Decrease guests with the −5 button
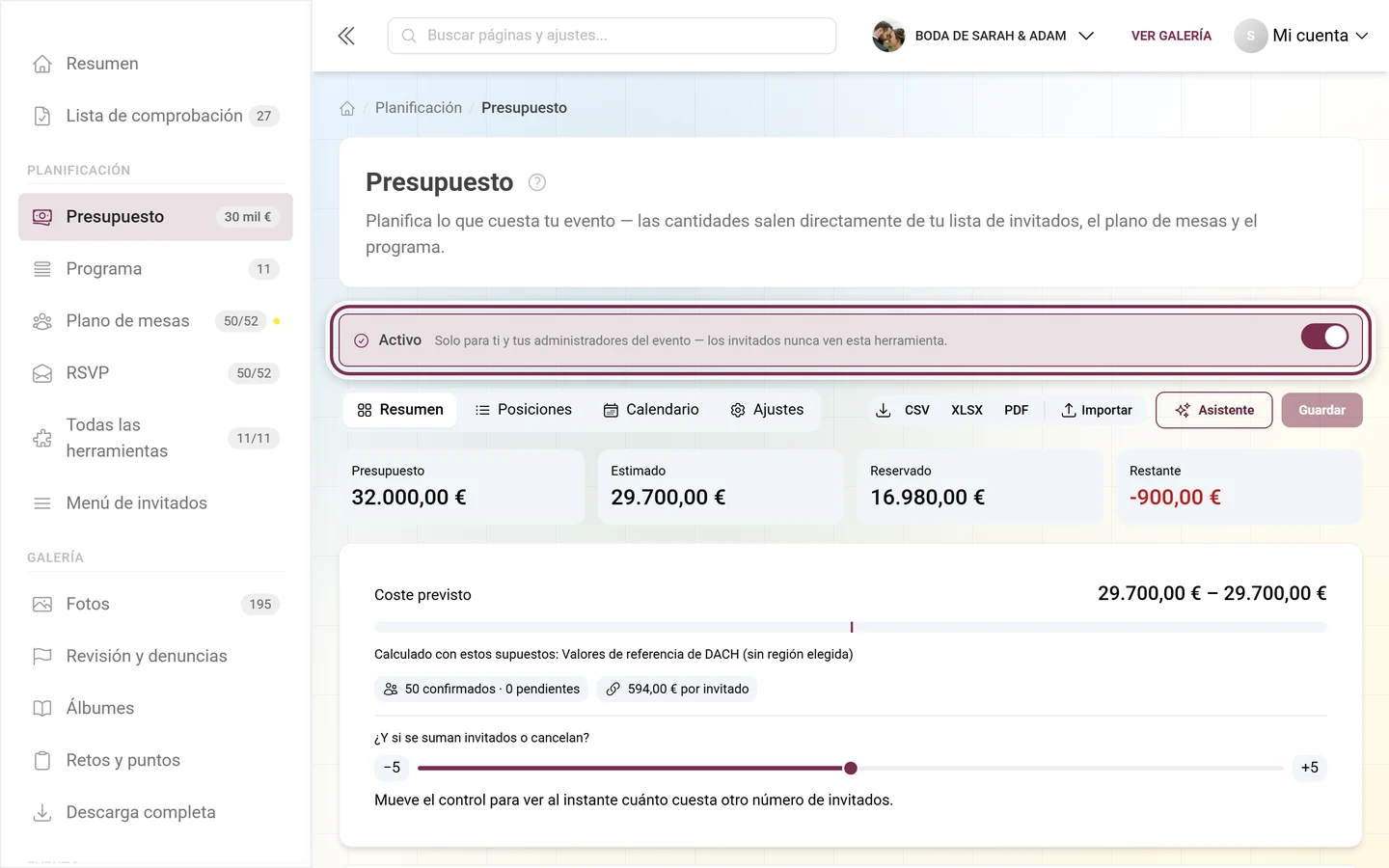The width and height of the screenshot is (1389, 868). click(392, 768)
